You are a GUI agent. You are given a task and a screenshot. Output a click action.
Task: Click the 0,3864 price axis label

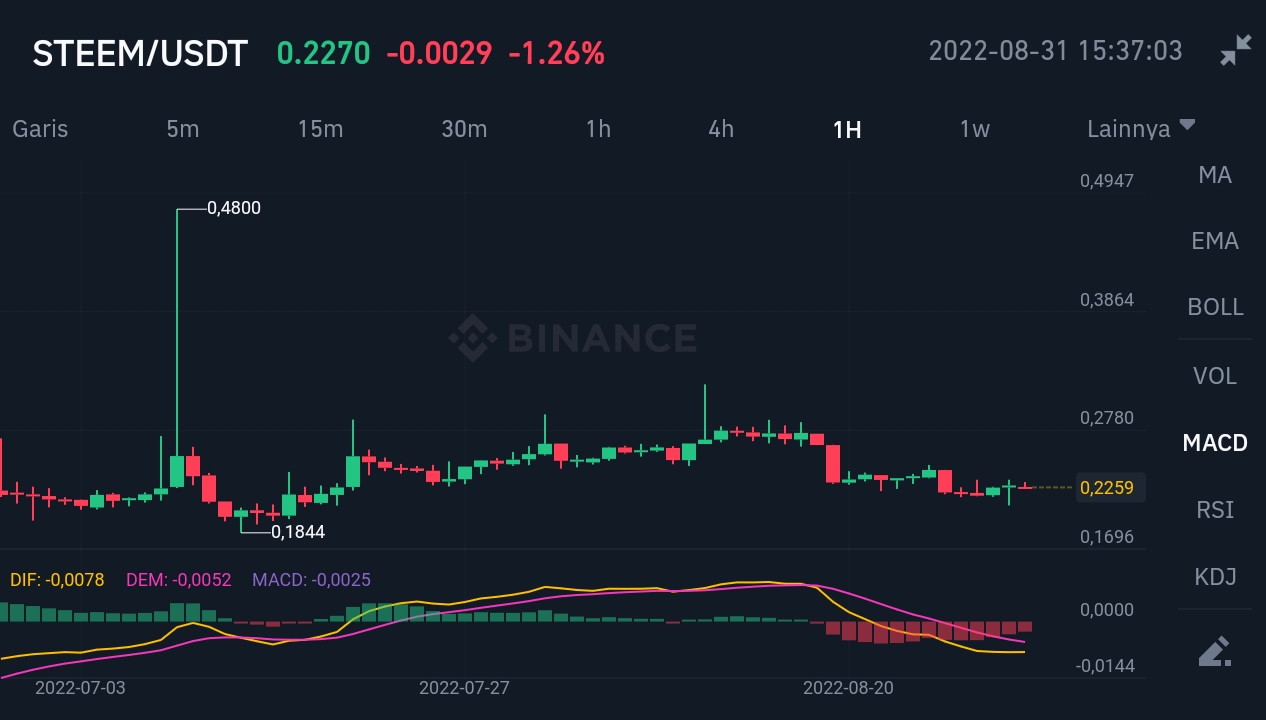1107,300
